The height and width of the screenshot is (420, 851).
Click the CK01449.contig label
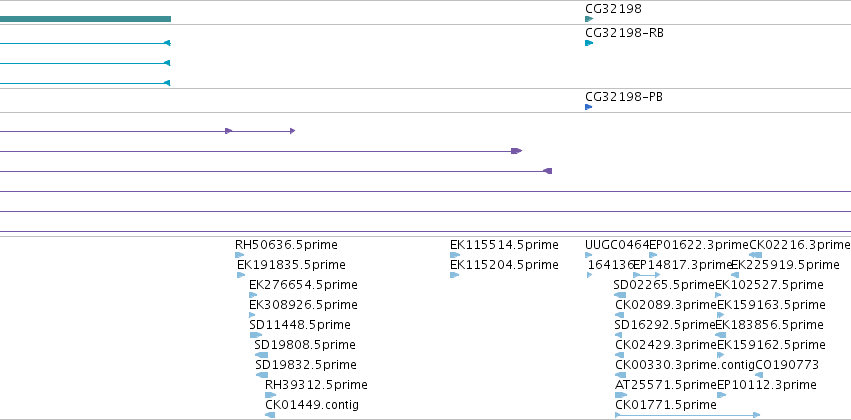312,405
